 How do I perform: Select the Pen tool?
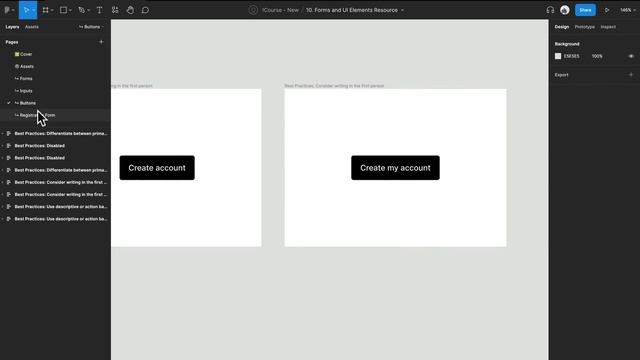(81, 10)
